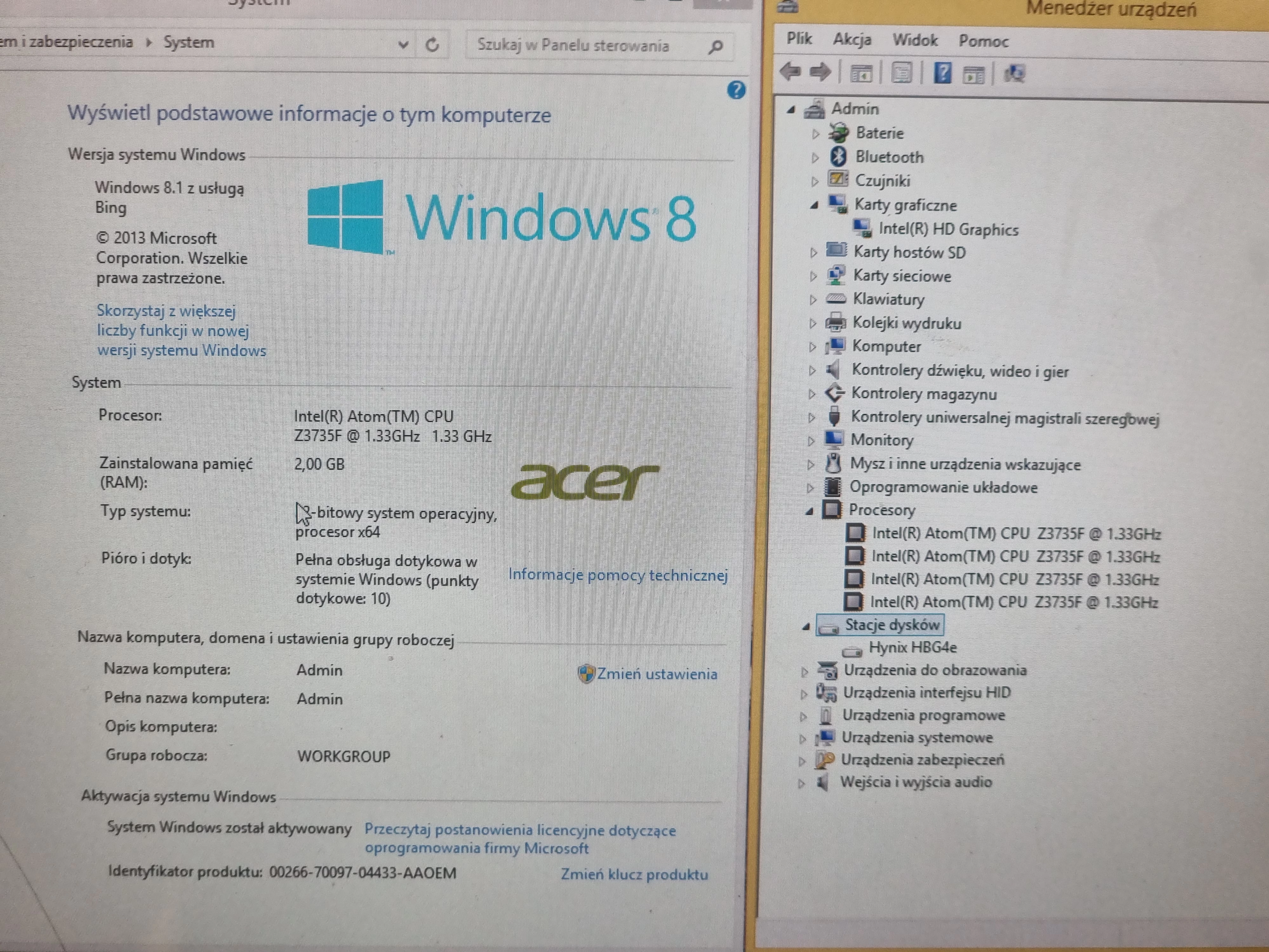This screenshot has height=952, width=1269.
Task: Click the Zmień ustawienia link
Action: coord(656,674)
